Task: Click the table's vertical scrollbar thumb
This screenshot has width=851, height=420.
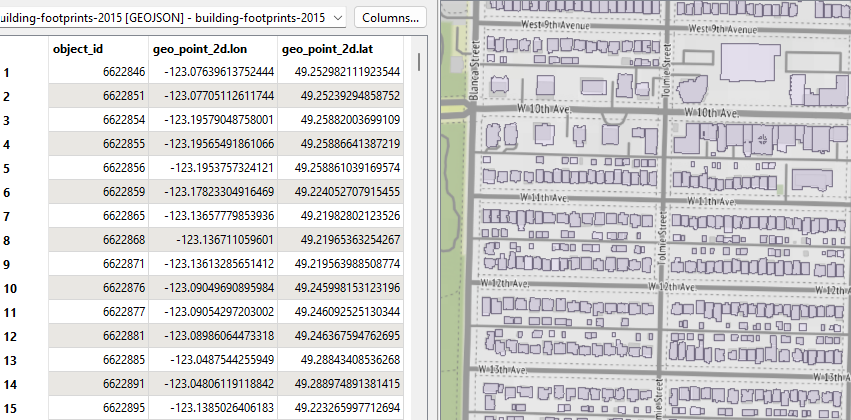Action: pyautogui.click(x=419, y=62)
